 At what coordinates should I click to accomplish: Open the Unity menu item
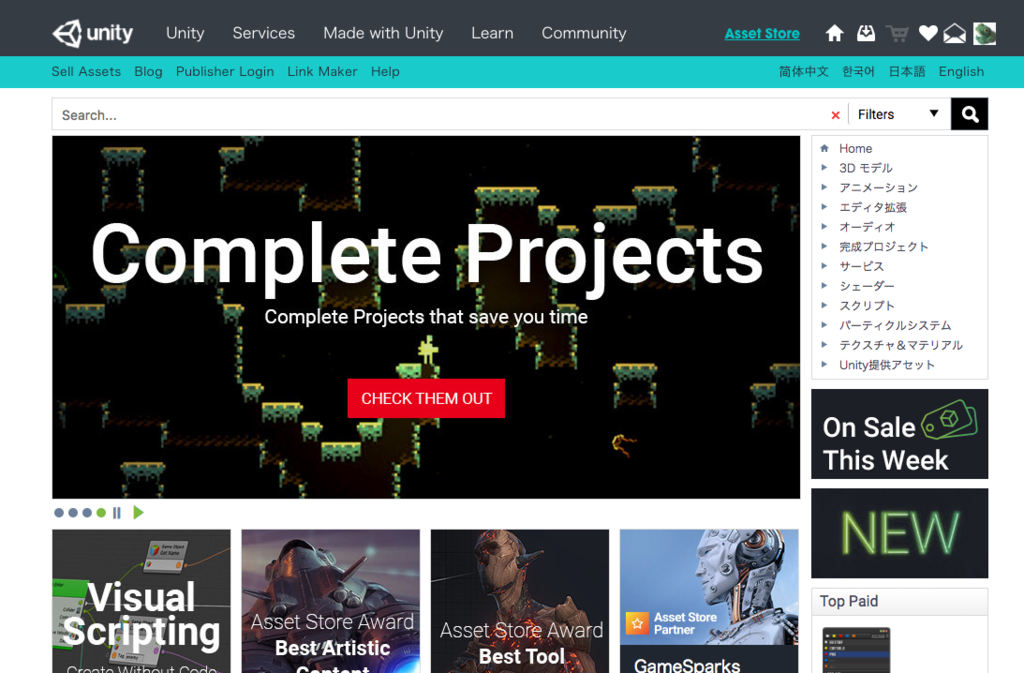click(x=185, y=33)
